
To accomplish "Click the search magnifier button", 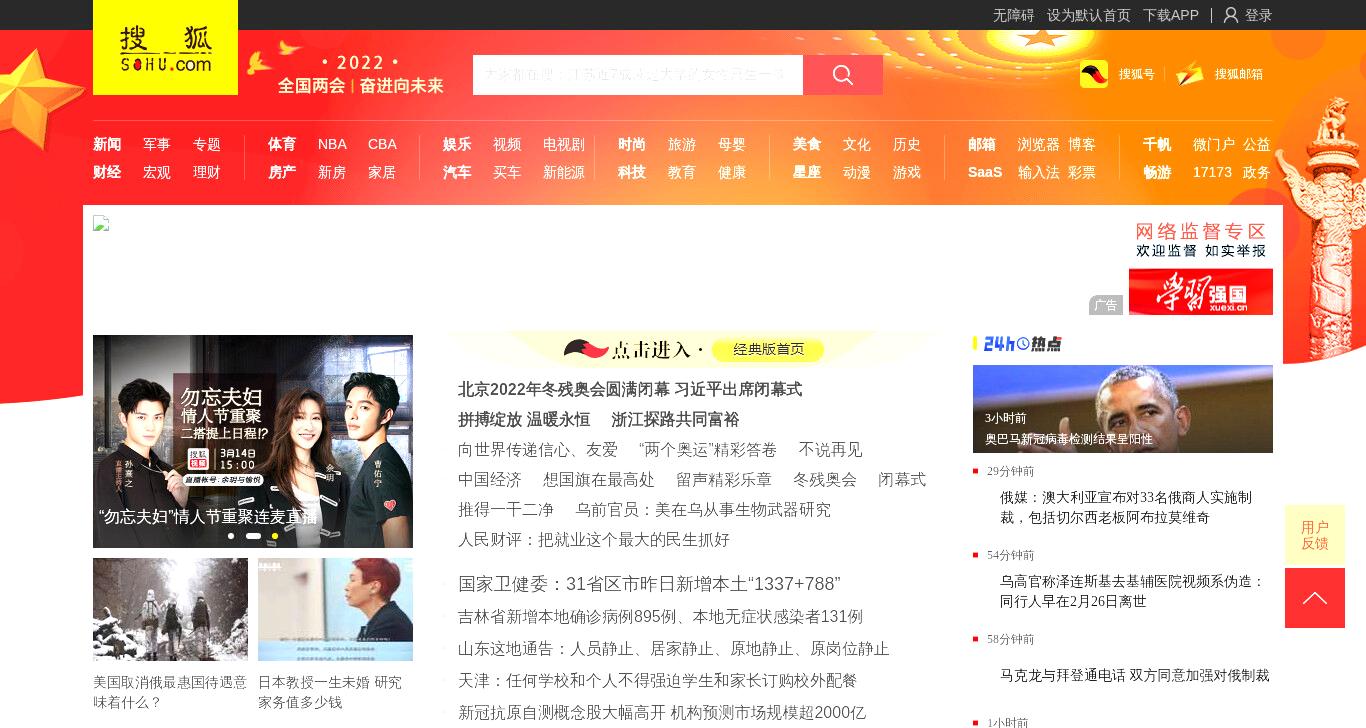I will click(x=843, y=75).
